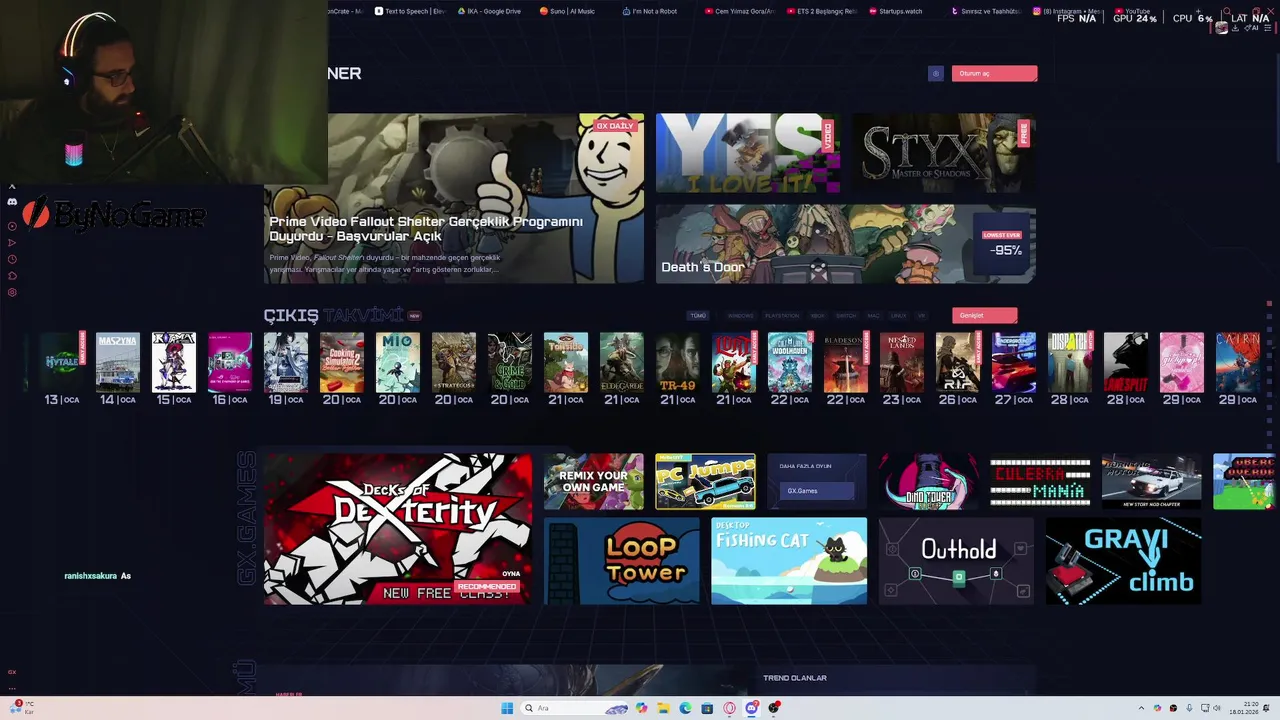The image size is (1280, 720).
Task: Open the Outhold game tile
Action: tap(956, 561)
